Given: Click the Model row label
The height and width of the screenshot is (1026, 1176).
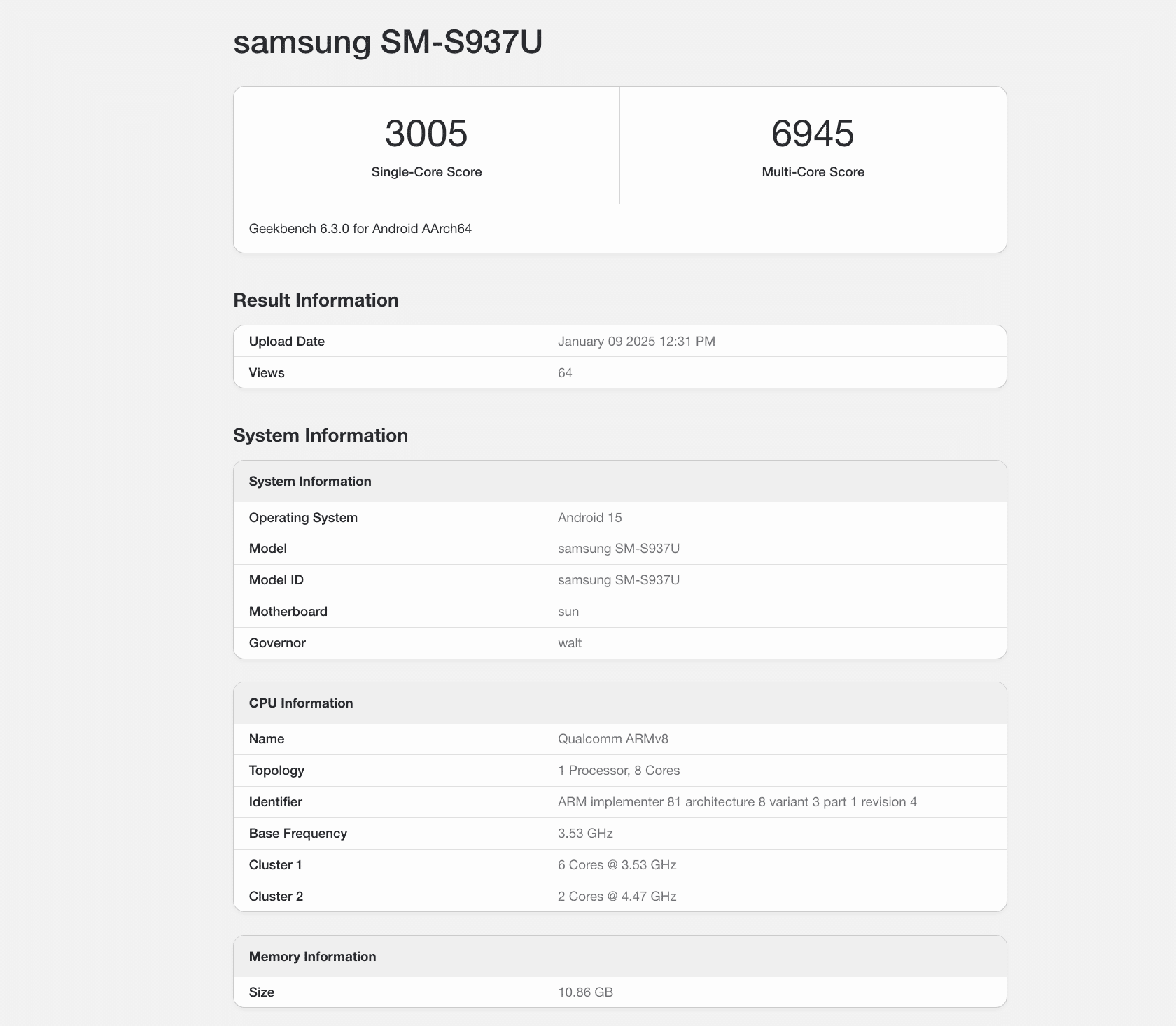Looking at the screenshot, I should tap(268, 549).
